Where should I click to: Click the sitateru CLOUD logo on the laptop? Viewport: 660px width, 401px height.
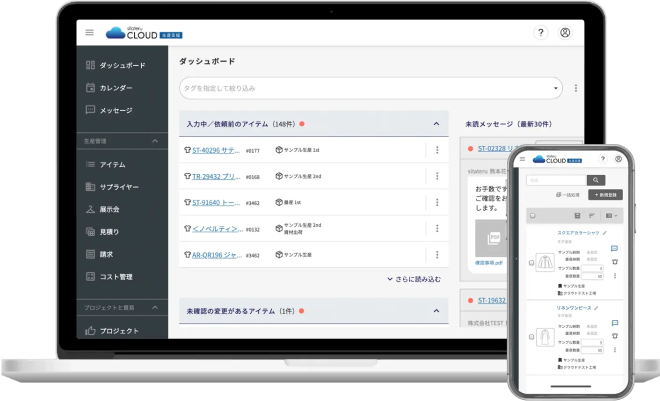pos(144,32)
